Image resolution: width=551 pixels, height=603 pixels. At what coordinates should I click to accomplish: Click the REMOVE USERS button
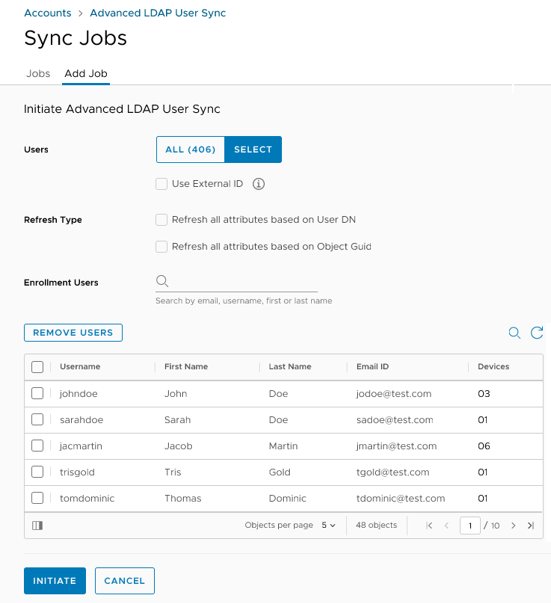tap(73, 333)
